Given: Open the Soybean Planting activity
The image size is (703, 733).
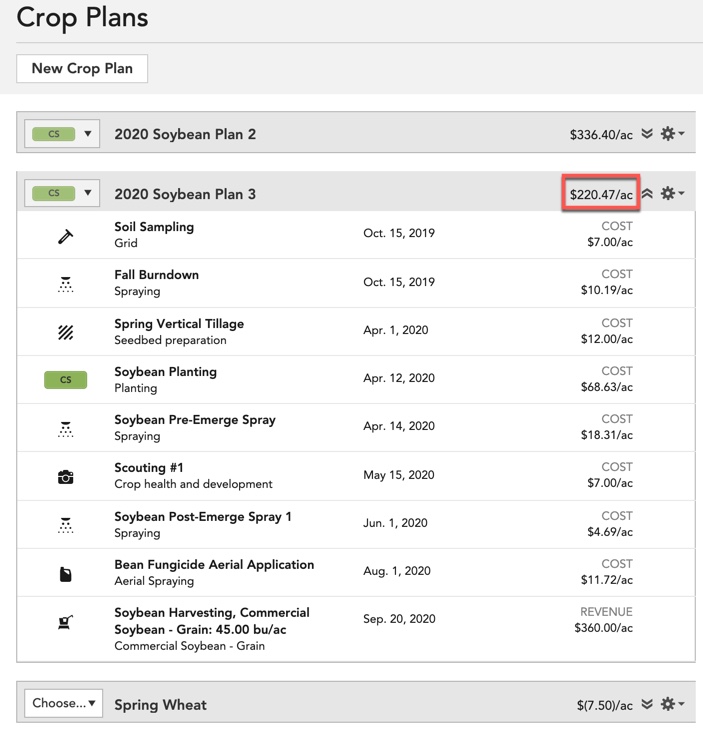Looking at the screenshot, I should point(356,380).
